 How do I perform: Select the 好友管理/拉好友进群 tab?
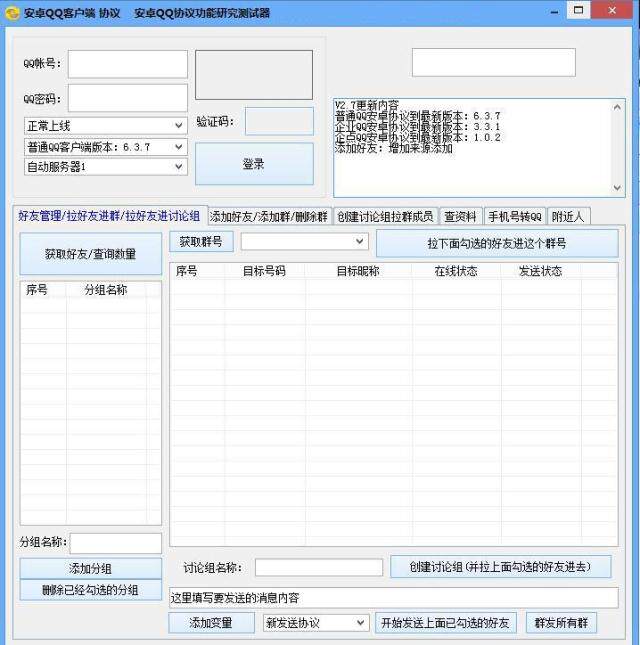coord(109,216)
